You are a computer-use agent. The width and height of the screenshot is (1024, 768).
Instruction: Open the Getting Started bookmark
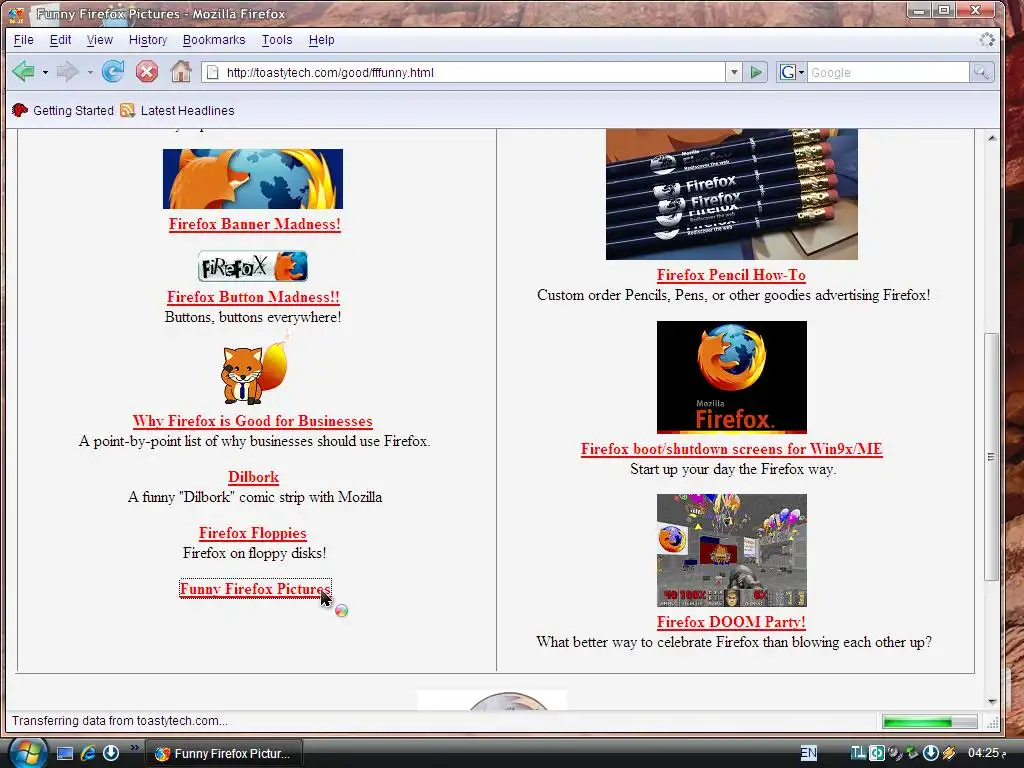[63, 110]
